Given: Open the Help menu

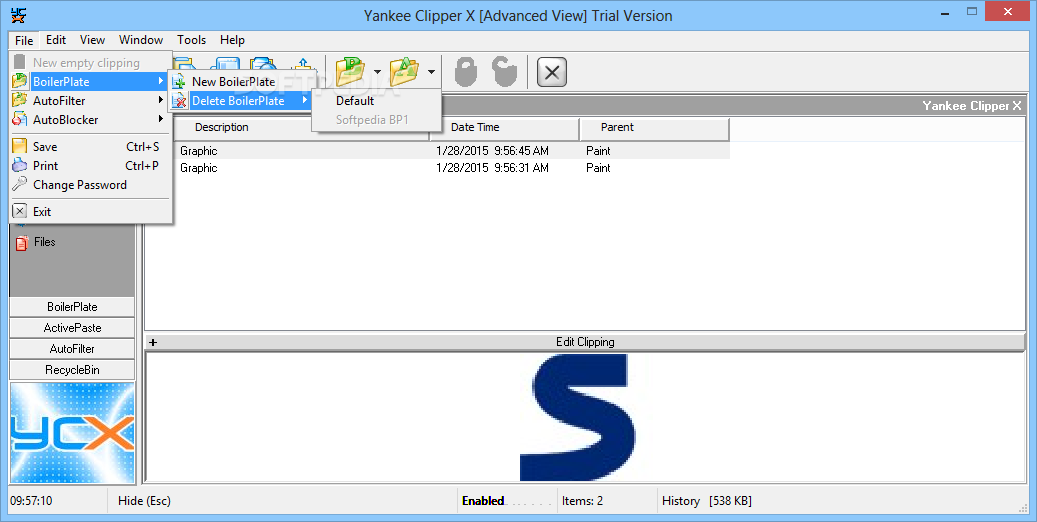Looking at the screenshot, I should 232,40.
